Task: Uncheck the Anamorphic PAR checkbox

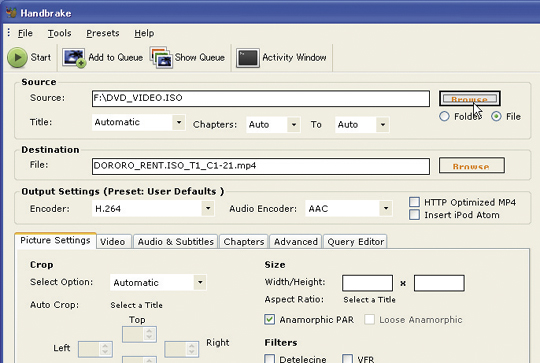Action: 270,319
